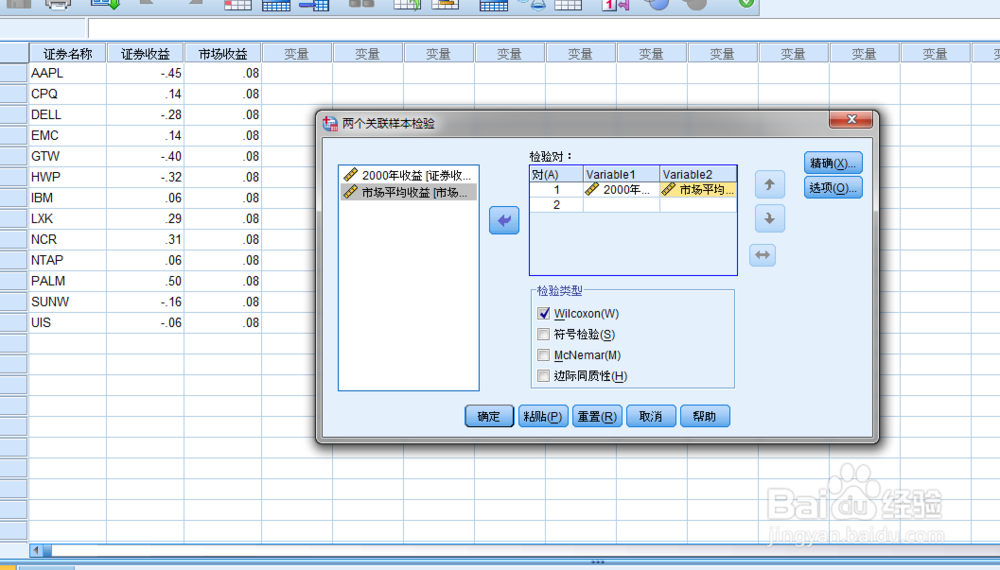Move pair down with the down arrow
The image size is (1000, 570).
769,219
